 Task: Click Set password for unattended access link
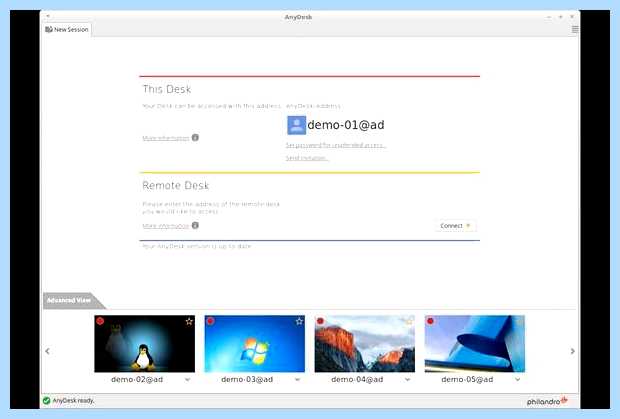click(x=336, y=145)
